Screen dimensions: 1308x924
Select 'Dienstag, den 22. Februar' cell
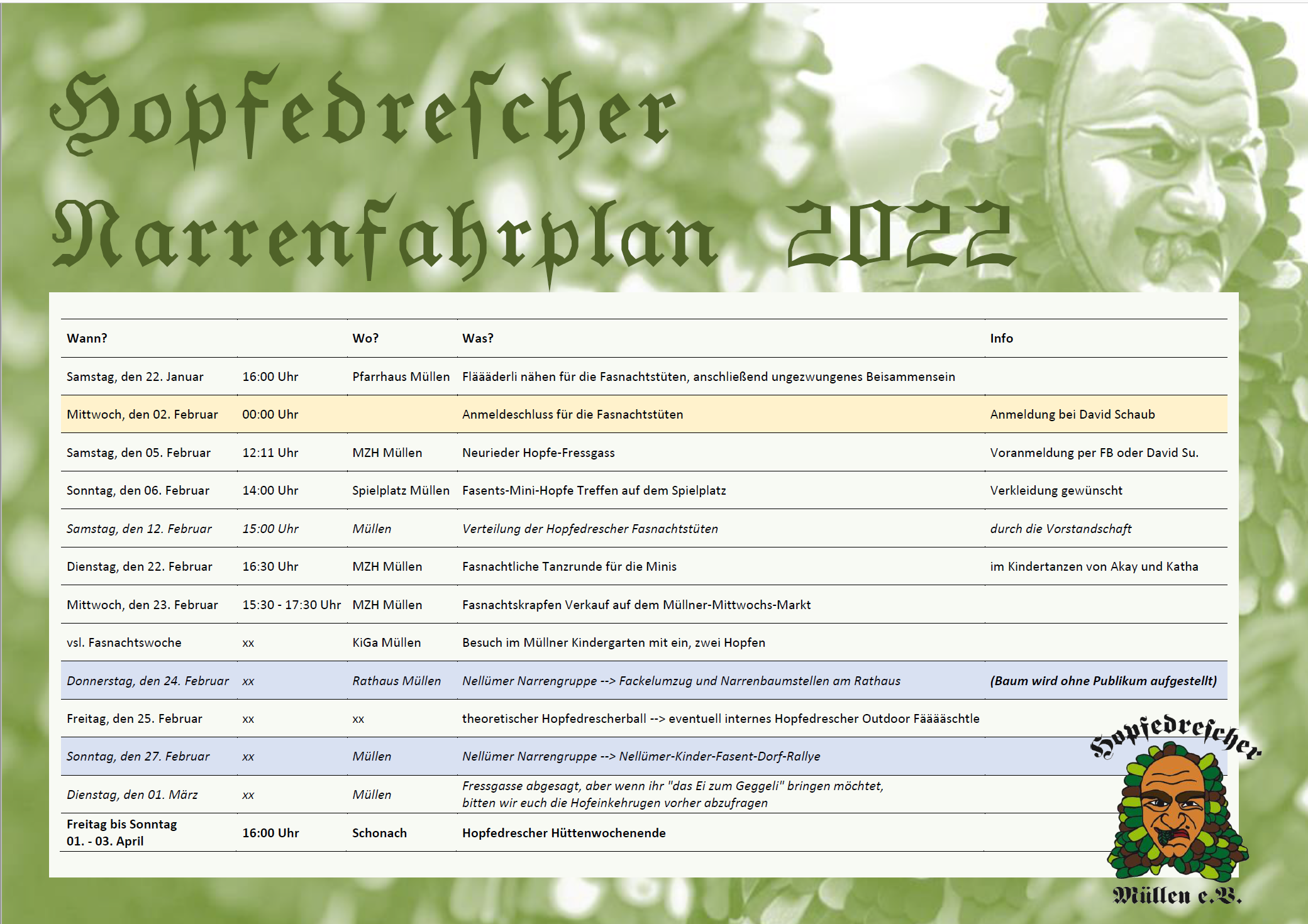click(140, 566)
